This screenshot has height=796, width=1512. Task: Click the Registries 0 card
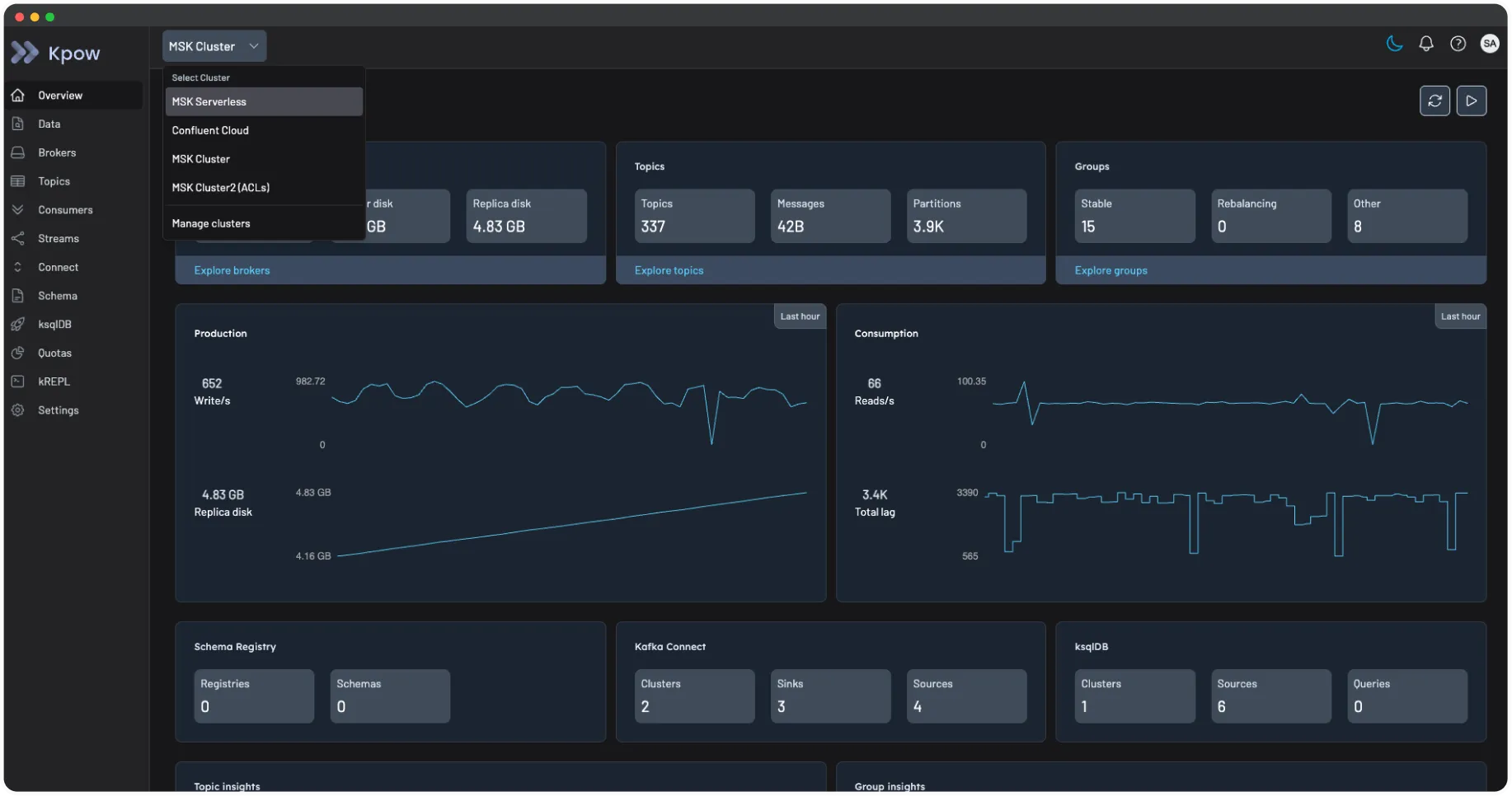coord(254,696)
